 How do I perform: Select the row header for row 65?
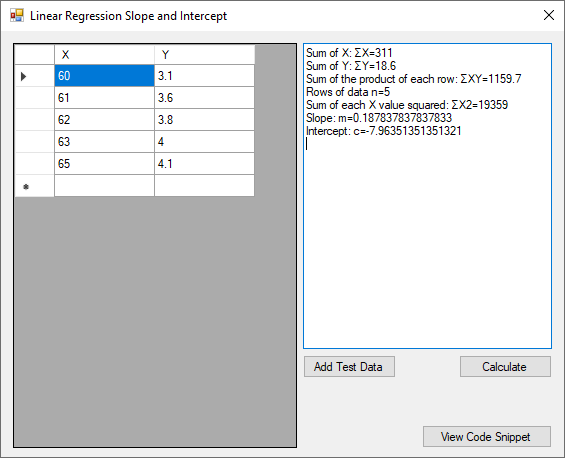(x=35, y=164)
